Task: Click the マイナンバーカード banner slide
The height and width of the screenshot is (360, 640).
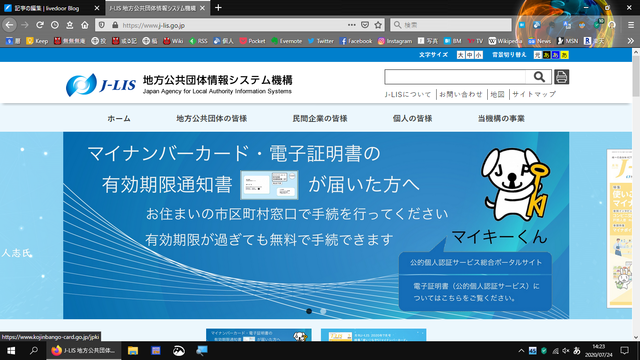Action: 316,225
